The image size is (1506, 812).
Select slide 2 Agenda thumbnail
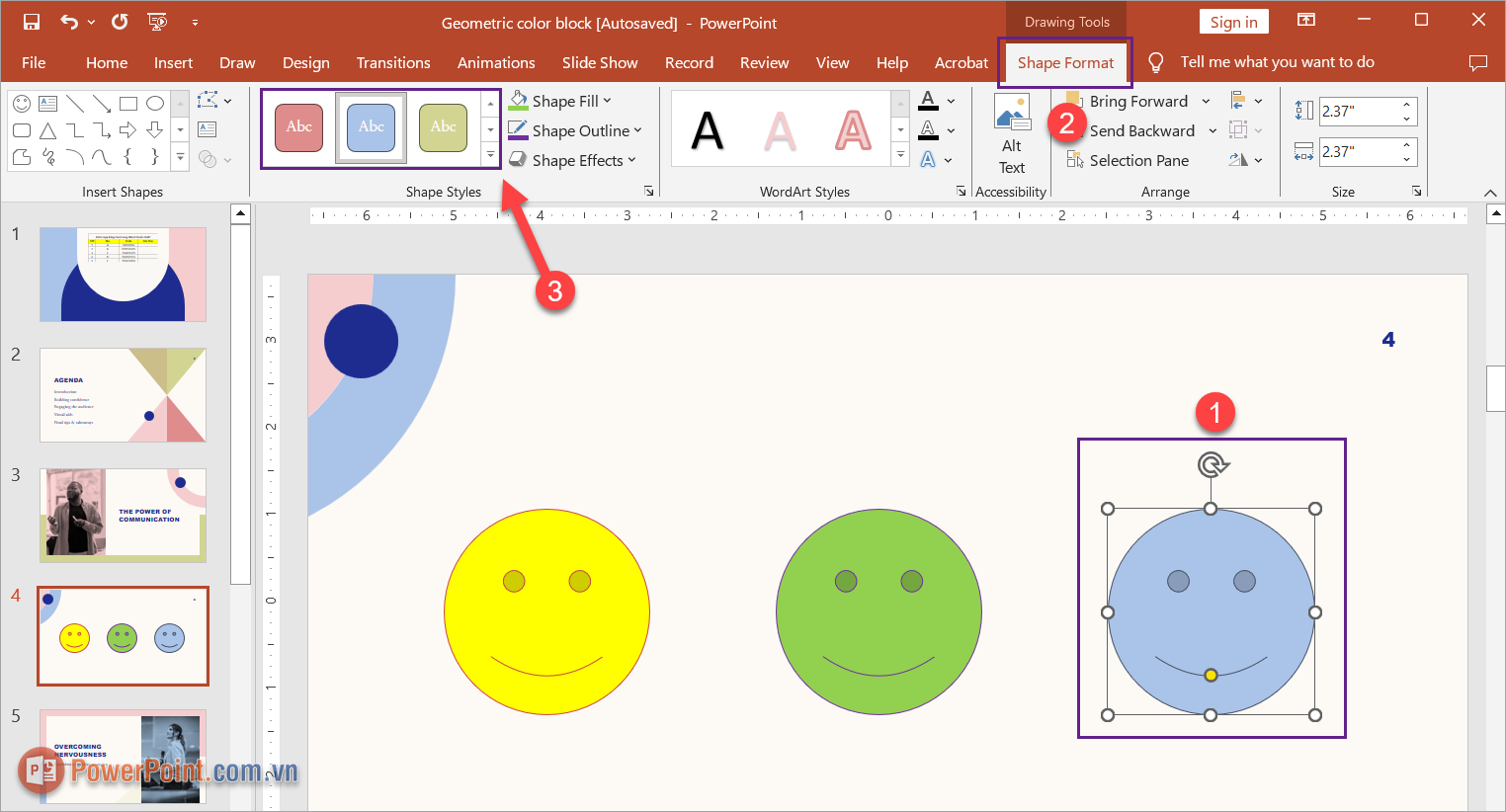123,394
